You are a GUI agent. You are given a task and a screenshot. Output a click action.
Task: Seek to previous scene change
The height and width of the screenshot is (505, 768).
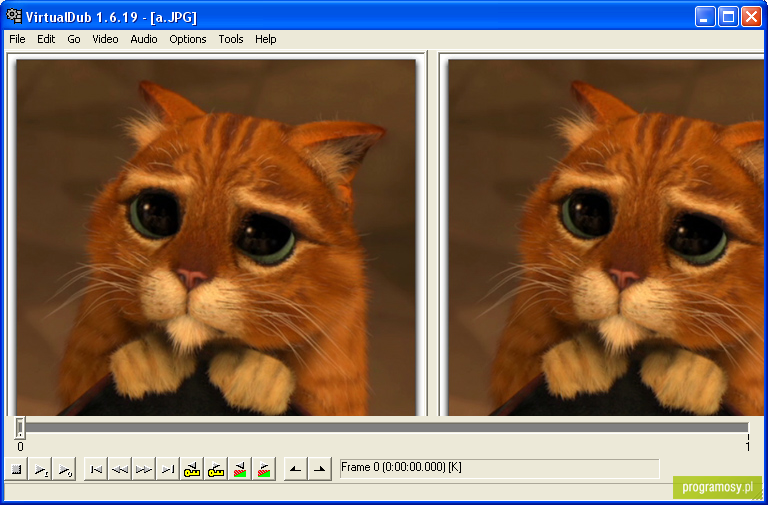click(x=240, y=469)
